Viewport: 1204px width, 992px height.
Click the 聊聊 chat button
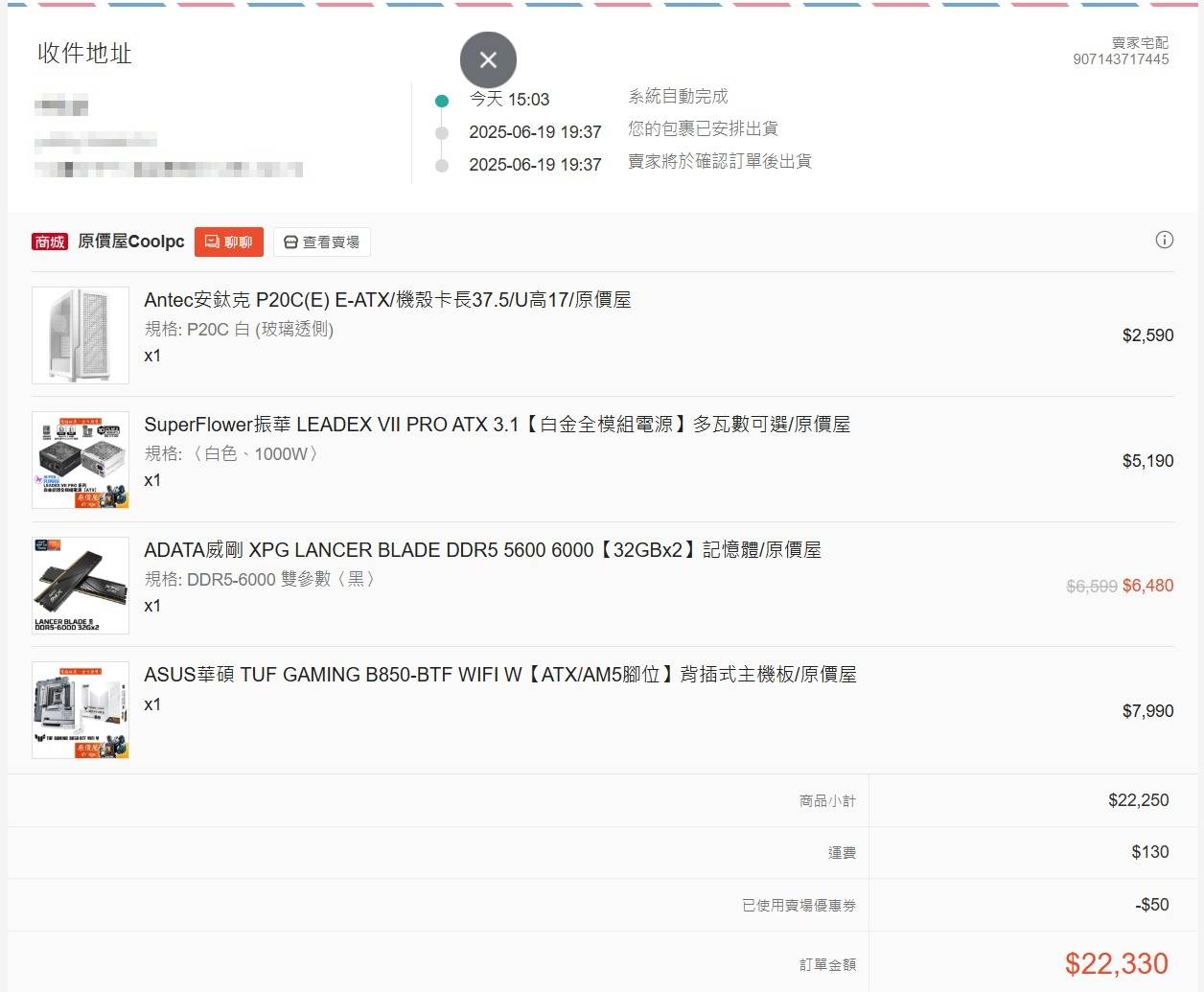228,242
